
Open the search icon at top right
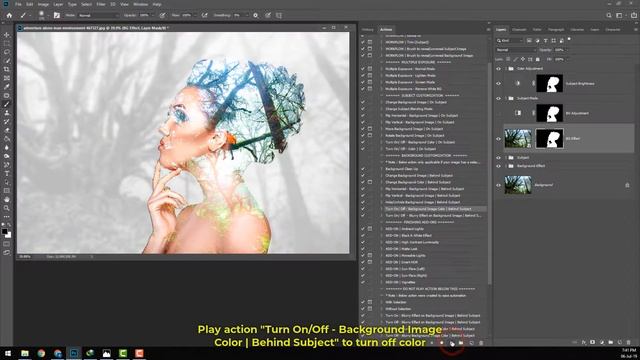coord(609,16)
